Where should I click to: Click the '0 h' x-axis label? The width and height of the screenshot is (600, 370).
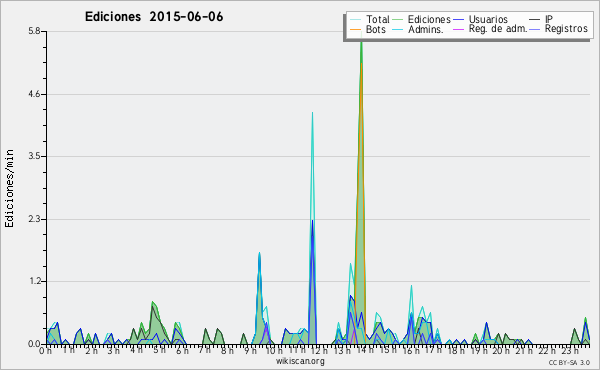pos(46,351)
